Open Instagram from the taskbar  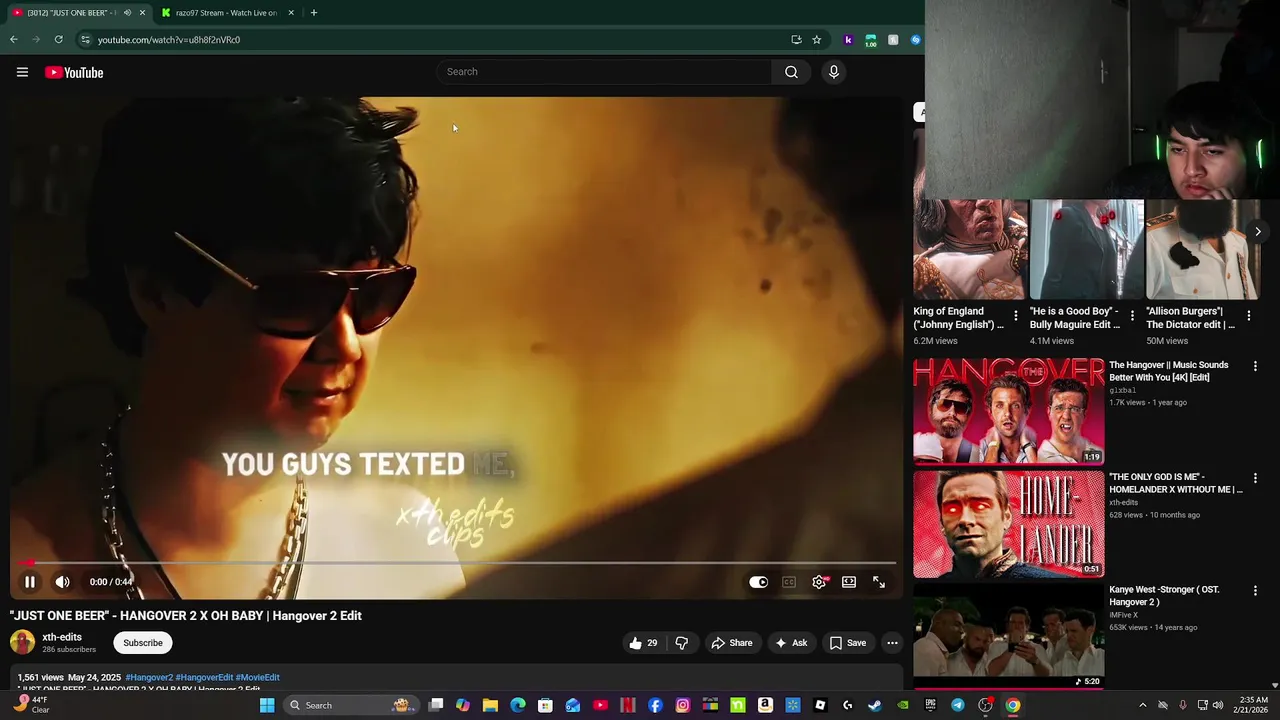(683, 705)
